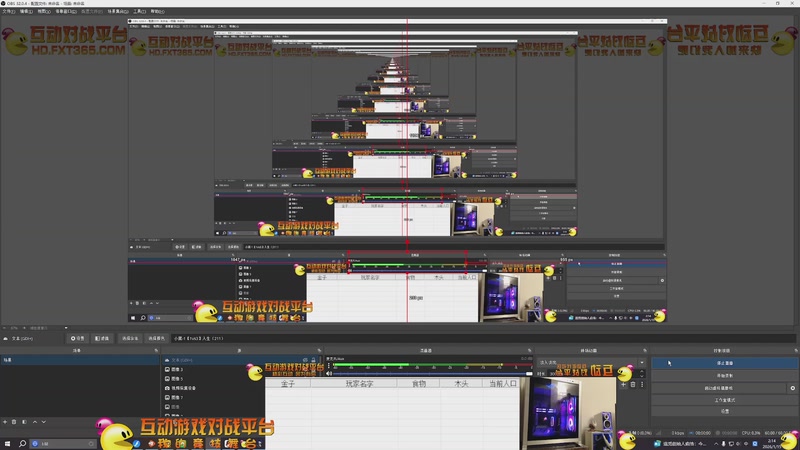The image size is (800, 450).
Task: Click the blue mixer volume slider
Action: [x=432, y=373]
